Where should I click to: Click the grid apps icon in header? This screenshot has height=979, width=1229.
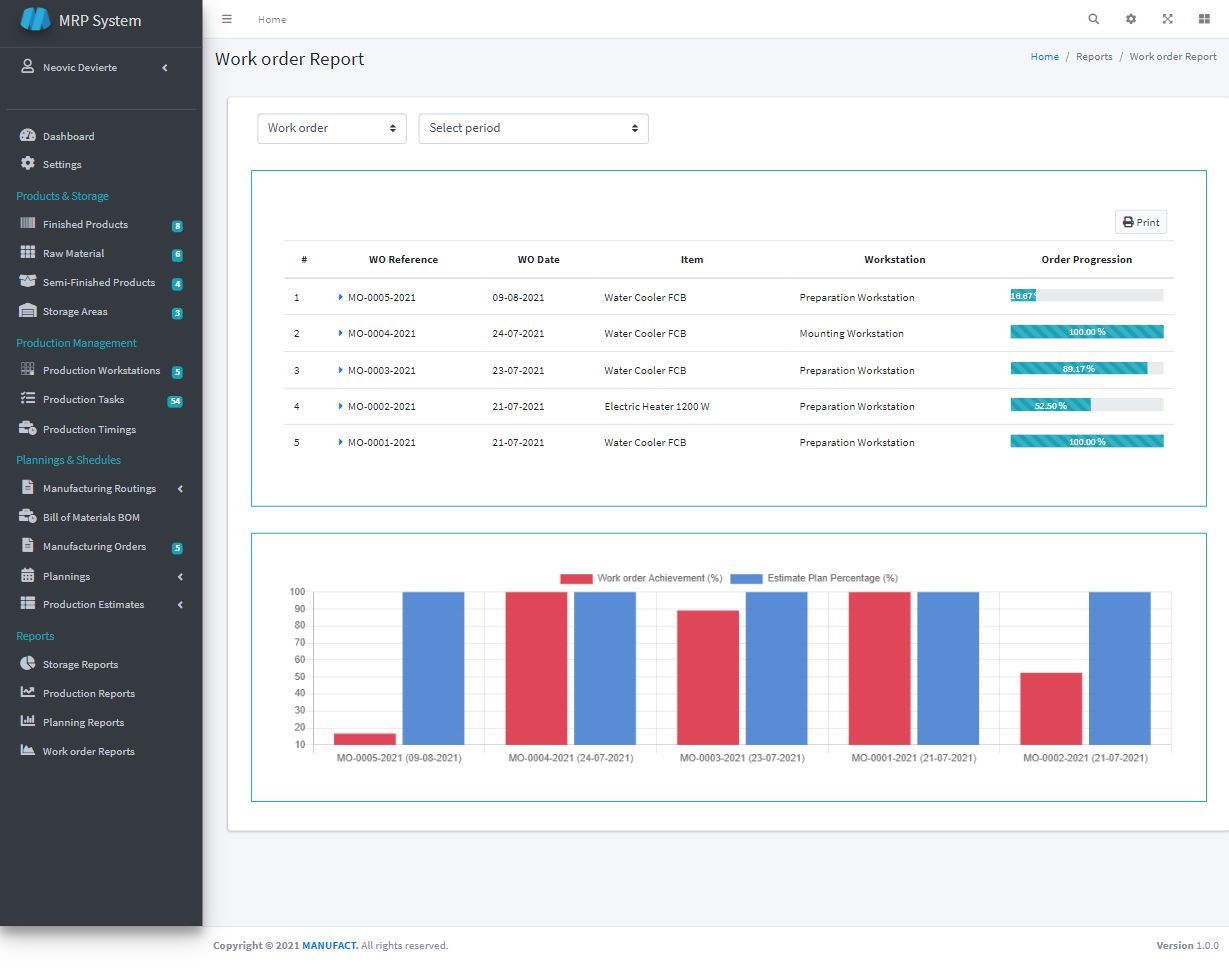tap(1204, 19)
